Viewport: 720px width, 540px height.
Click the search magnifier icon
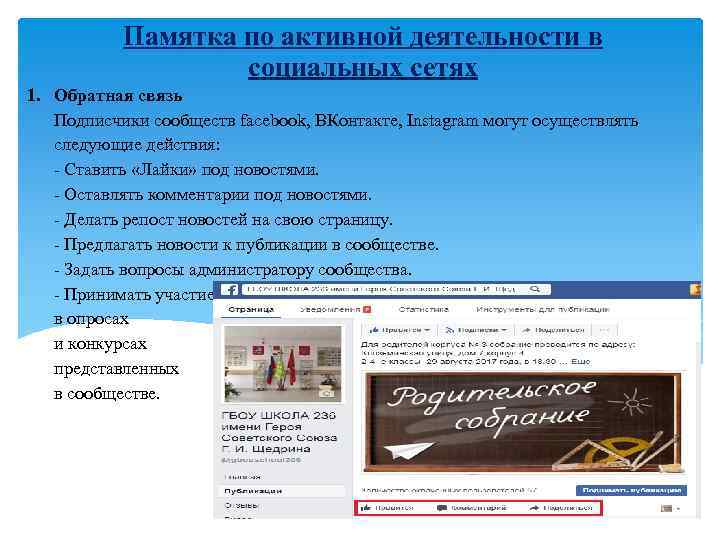tap(534, 289)
